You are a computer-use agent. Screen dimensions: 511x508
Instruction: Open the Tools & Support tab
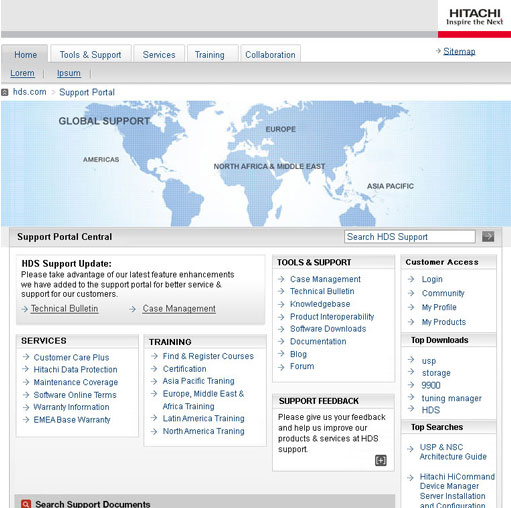pyautogui.click(x=90, y=54)
